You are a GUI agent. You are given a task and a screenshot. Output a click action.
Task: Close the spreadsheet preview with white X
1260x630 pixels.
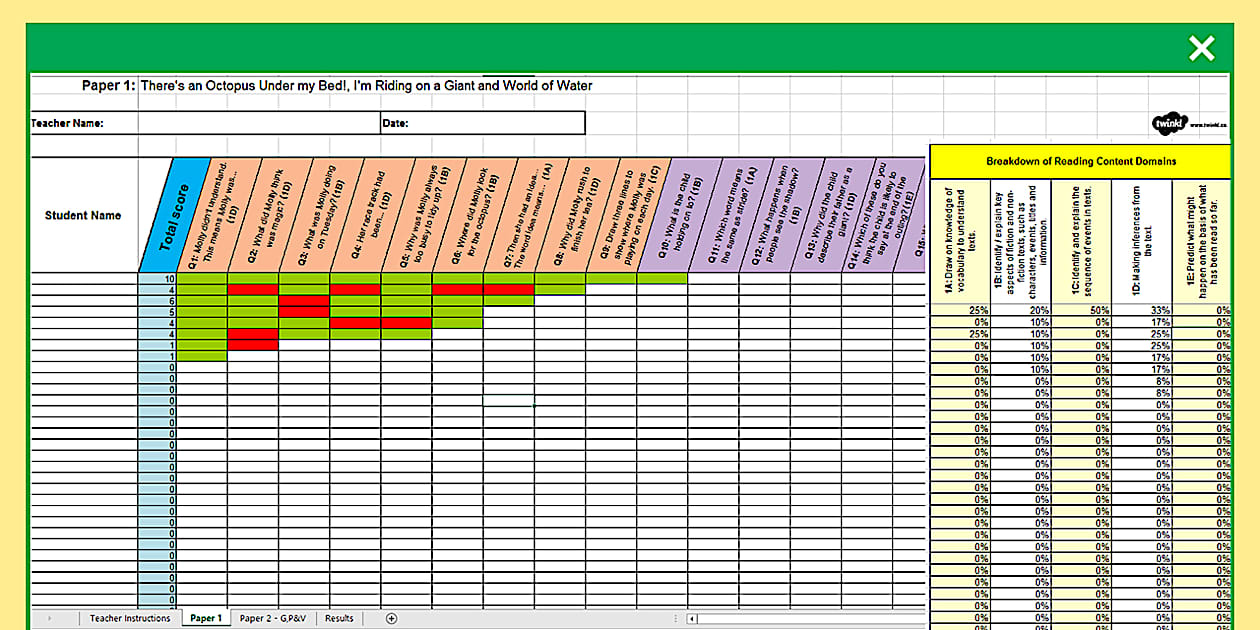tap(1201, 48)
